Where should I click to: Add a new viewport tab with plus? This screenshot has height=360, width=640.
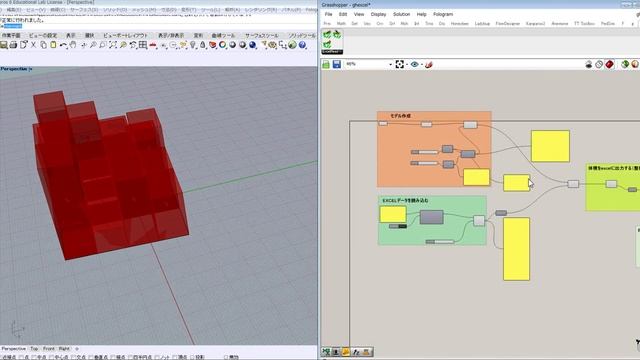click(77, 349)
